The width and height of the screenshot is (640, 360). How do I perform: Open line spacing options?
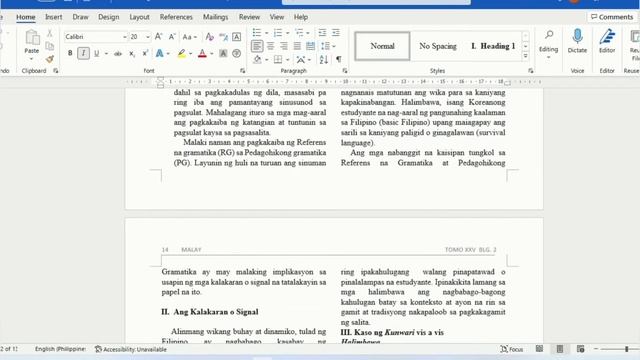[328, 46]
